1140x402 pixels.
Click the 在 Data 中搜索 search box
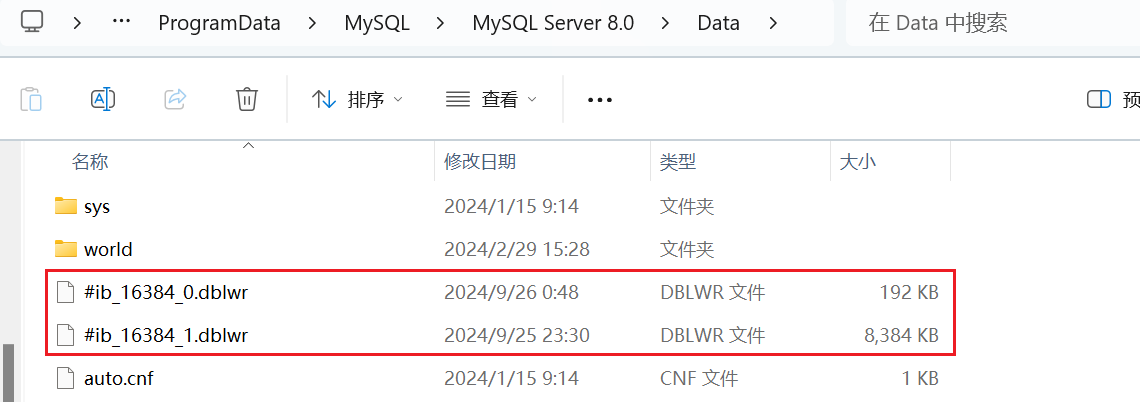tap(992, 23)
